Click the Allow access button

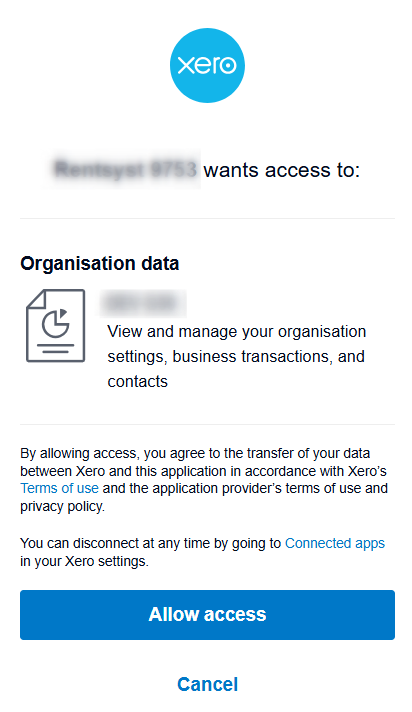(x=207, y=614)
